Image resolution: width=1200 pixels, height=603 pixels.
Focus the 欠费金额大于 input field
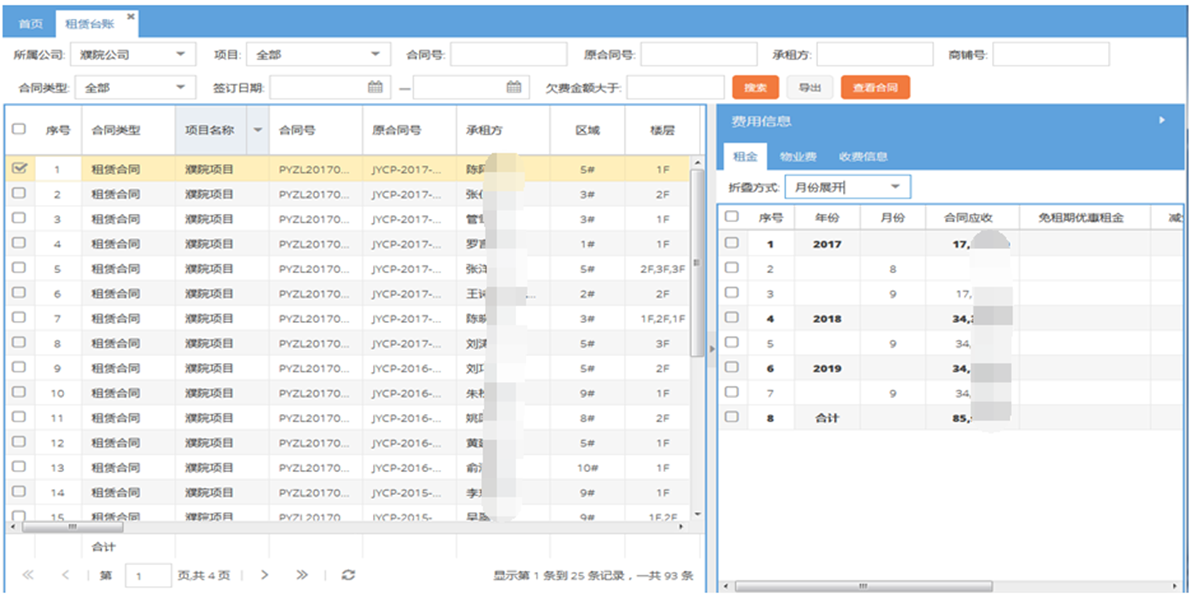click(x=675, y=87)
